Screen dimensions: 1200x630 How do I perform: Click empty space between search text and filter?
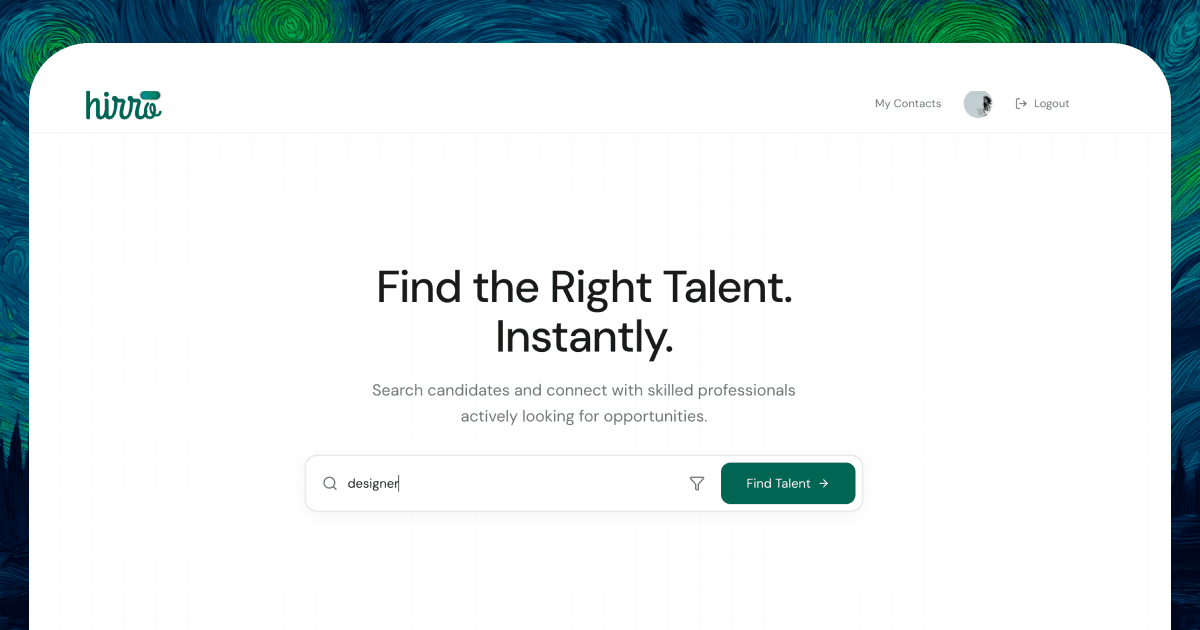pyautogui.click(x=550, y=484)
